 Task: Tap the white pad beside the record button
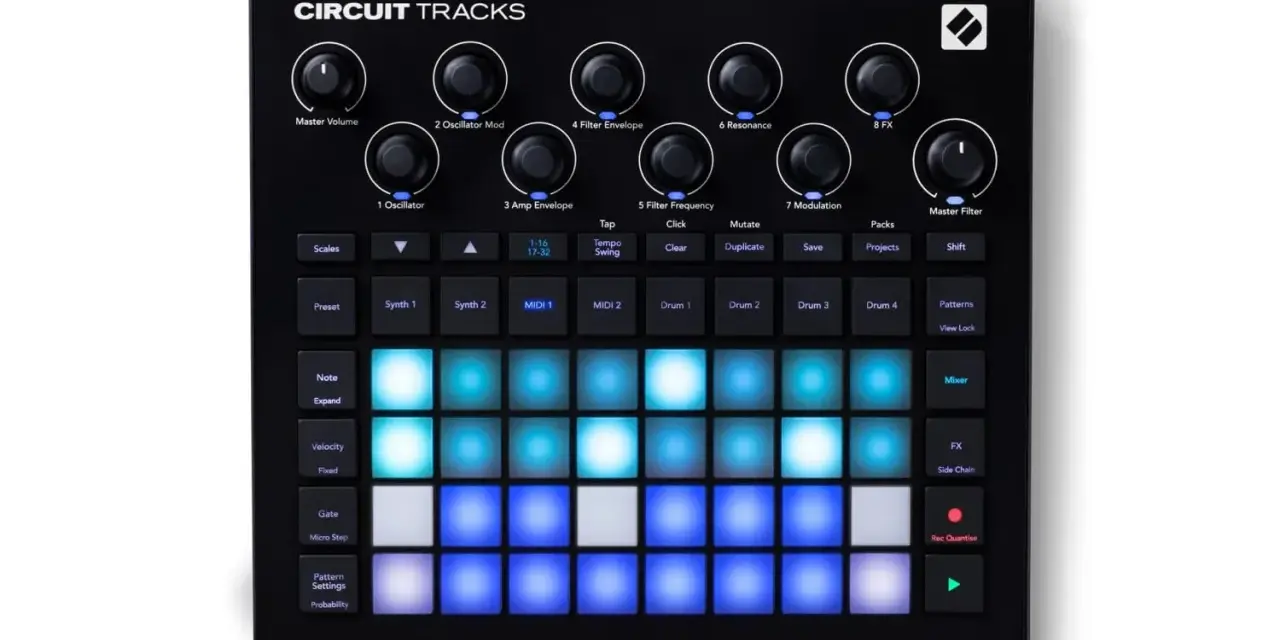pos(881,516)
